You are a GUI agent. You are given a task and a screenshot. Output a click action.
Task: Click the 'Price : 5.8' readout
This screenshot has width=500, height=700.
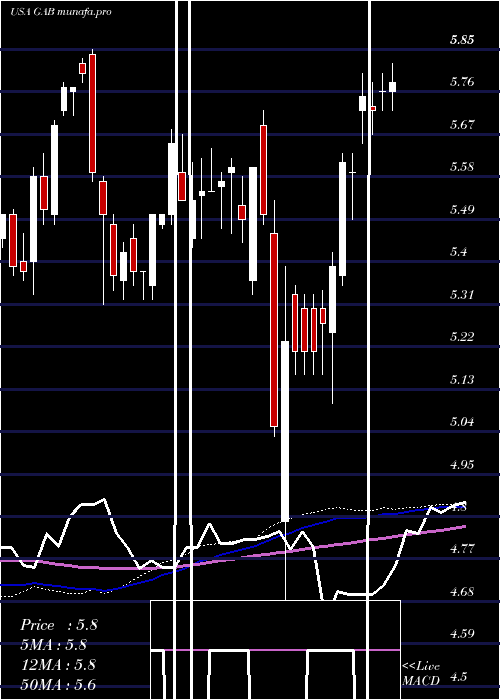point(58,625)
